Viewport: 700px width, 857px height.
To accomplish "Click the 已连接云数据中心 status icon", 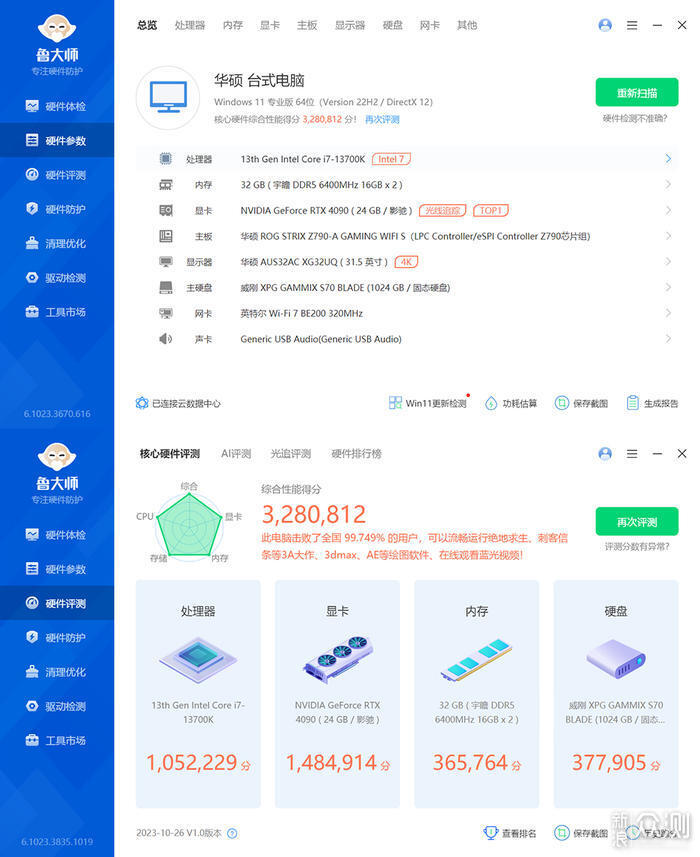I will pyautogui.click(x=142, y=403).
